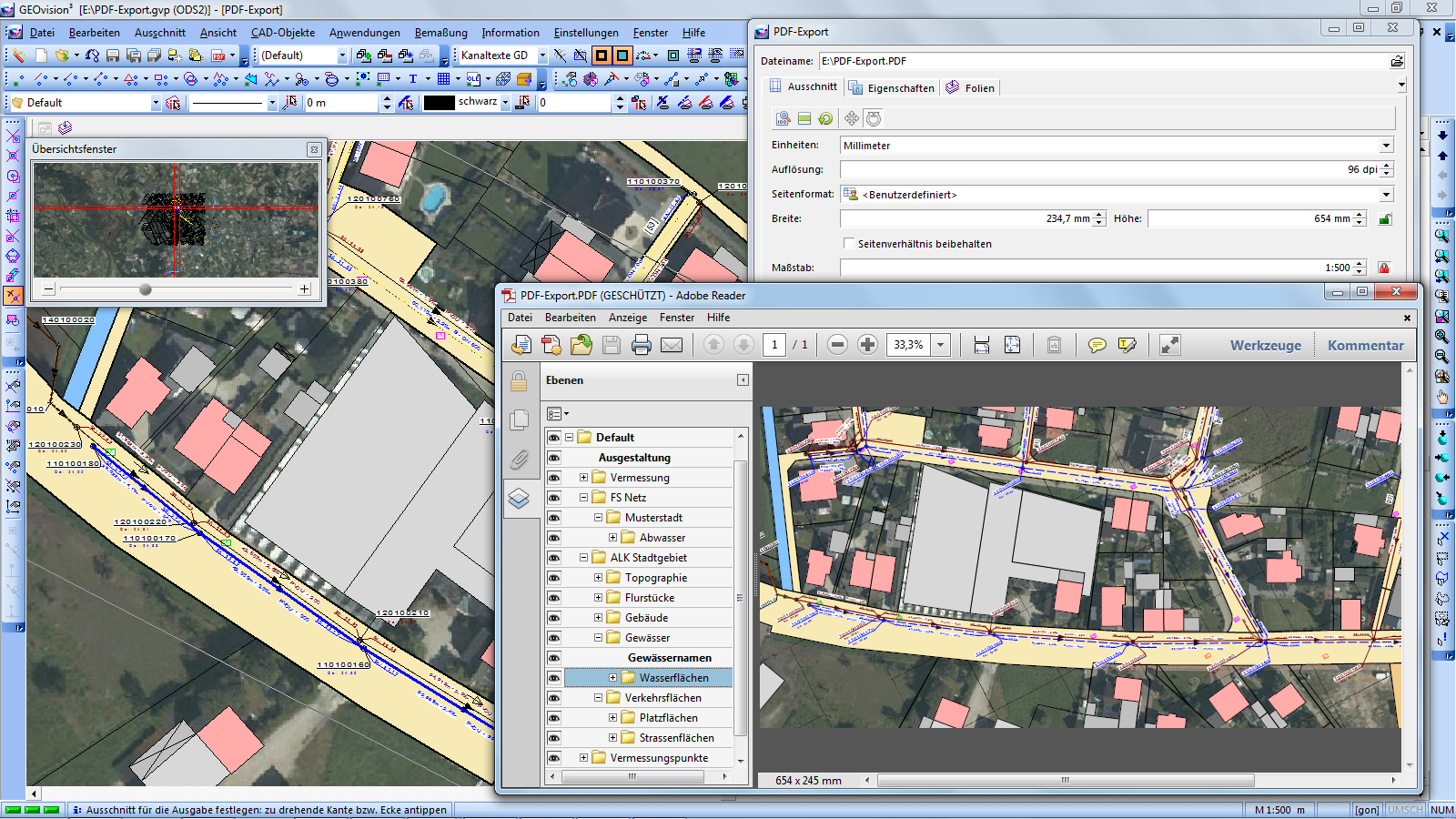Image resolution: width=1456 pixels, height=819 pixels.
Task: Open the Einheiten Millimeter dropdown
Action: 1386,145
